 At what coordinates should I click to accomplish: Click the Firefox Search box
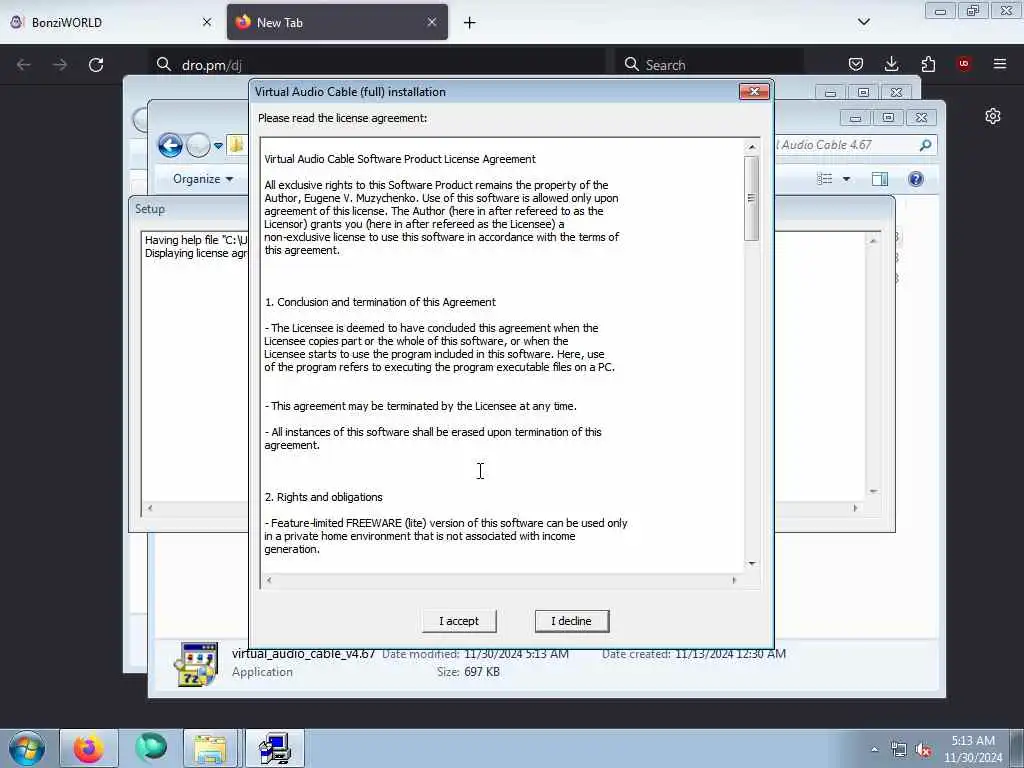coord(709,65)
